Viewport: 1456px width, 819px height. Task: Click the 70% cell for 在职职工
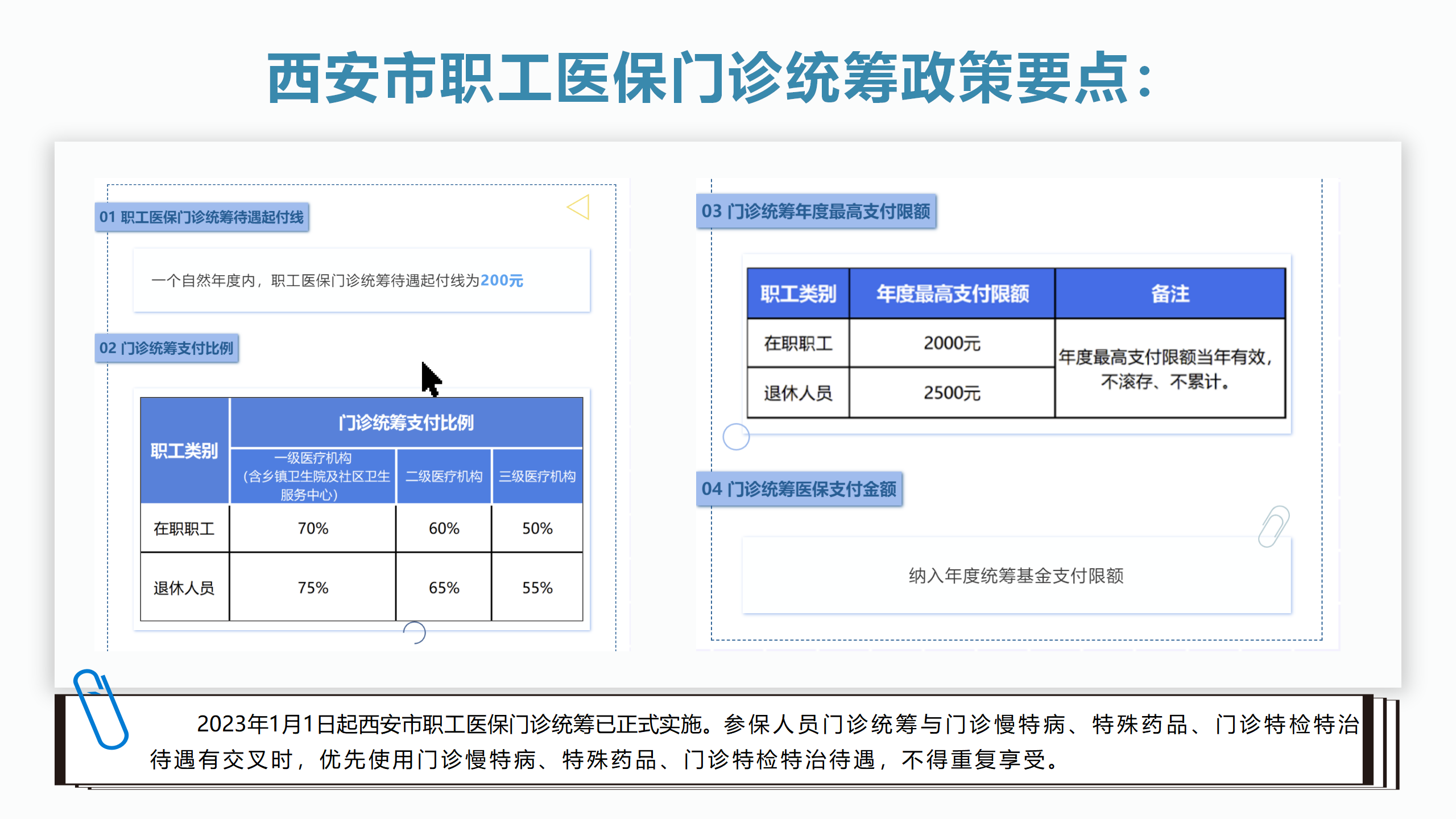313,528
